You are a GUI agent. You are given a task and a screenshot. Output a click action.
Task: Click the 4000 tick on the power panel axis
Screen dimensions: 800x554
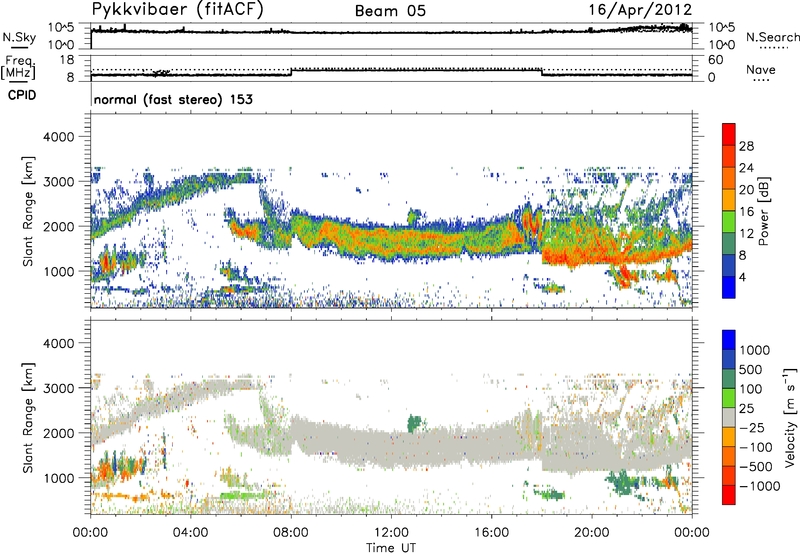(59, 137)
